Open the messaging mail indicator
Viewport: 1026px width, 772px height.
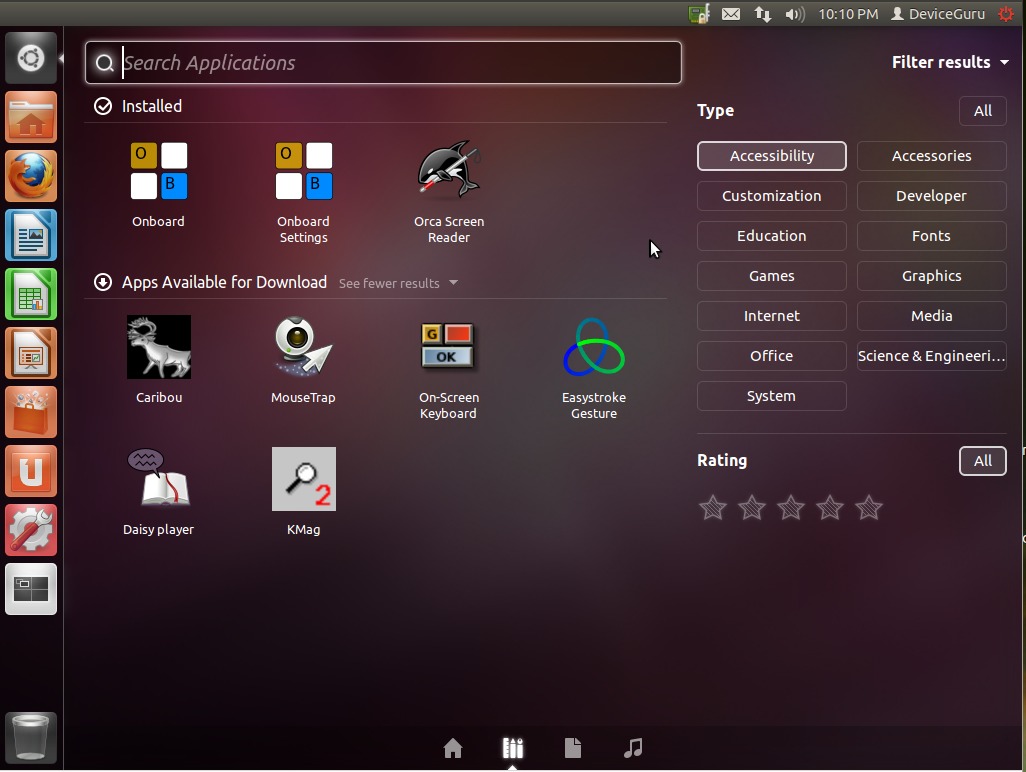731,14
